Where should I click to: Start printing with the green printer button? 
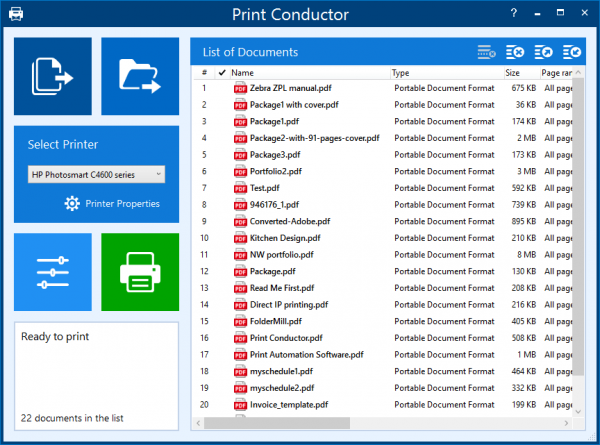coord(140,272)
